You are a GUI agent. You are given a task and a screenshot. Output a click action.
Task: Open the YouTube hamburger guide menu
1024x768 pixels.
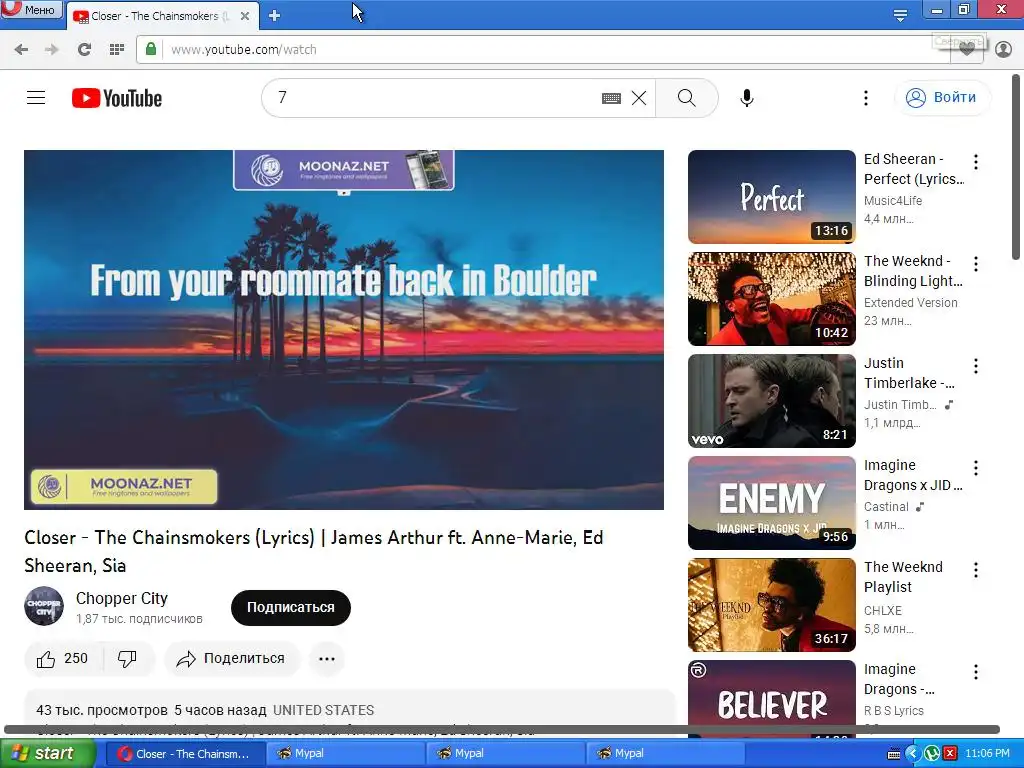coord(36,98)
